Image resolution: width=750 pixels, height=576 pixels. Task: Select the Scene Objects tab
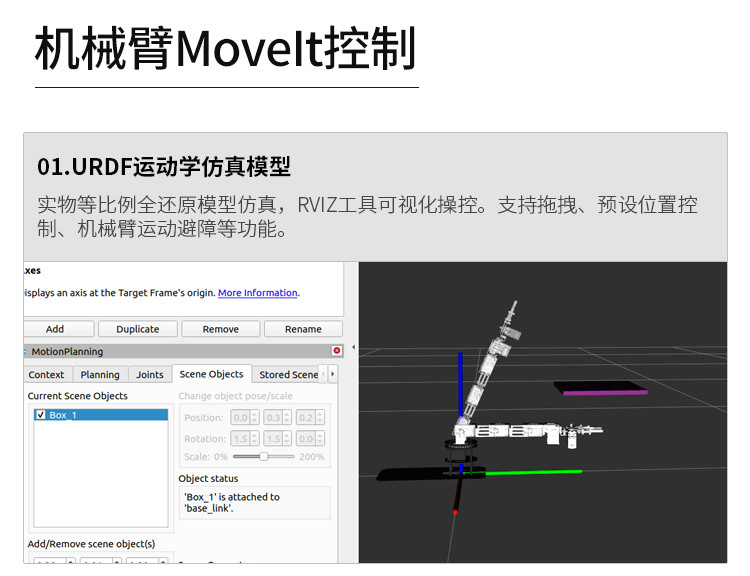(211, 374)
